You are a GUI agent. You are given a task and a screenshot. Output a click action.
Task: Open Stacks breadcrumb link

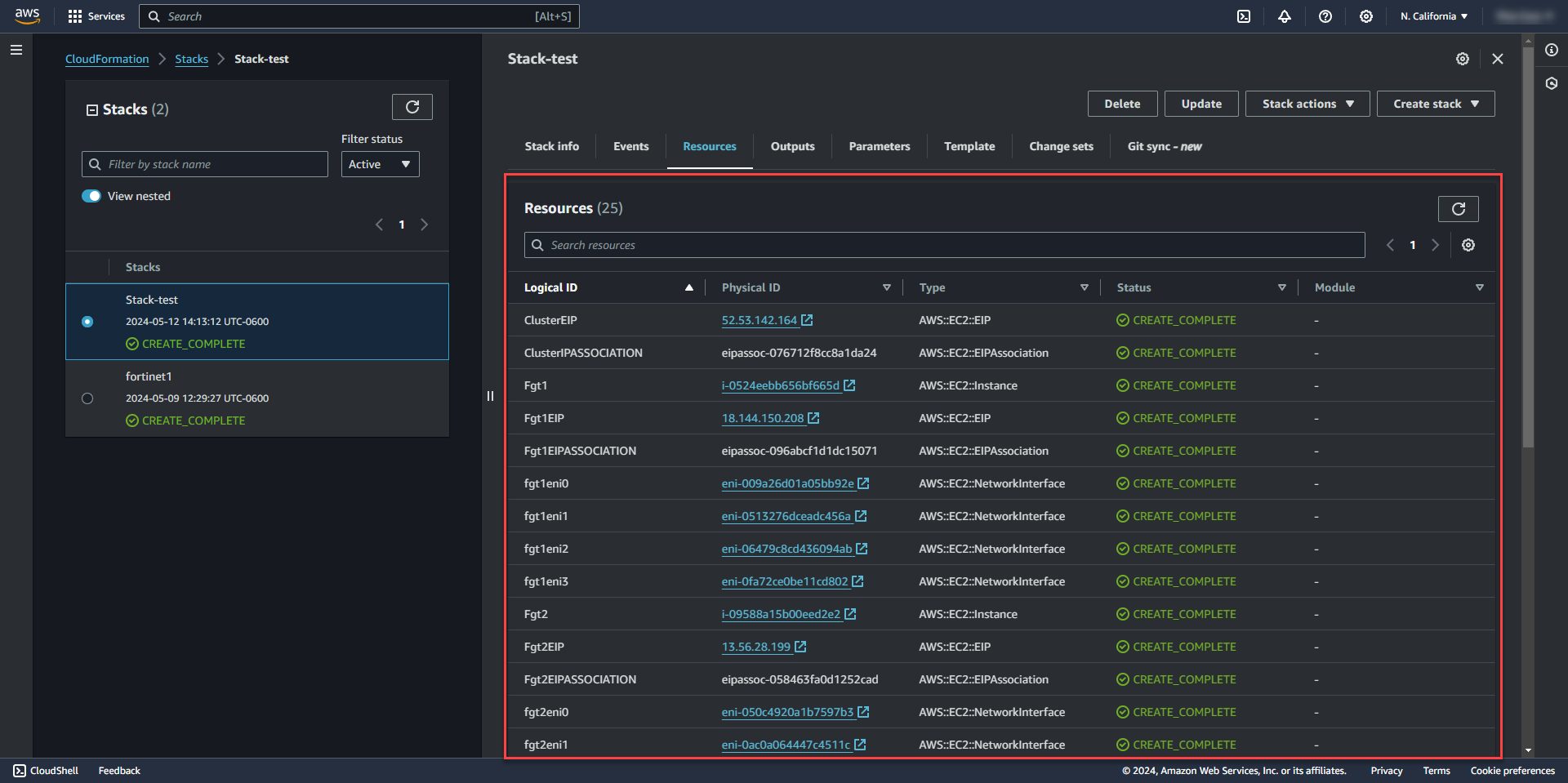[192, 59]
